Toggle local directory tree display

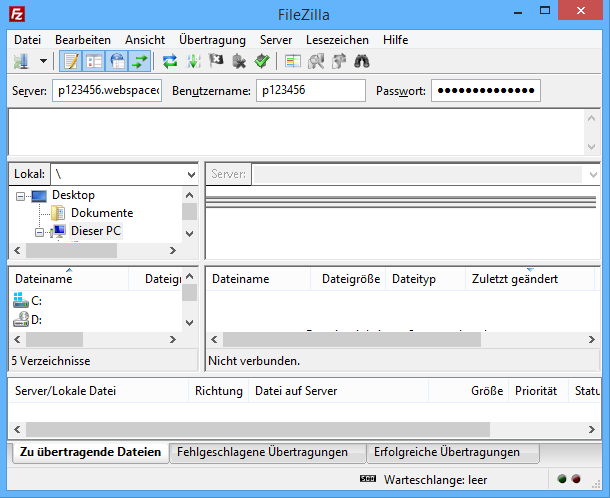click(x=94, y=61)
